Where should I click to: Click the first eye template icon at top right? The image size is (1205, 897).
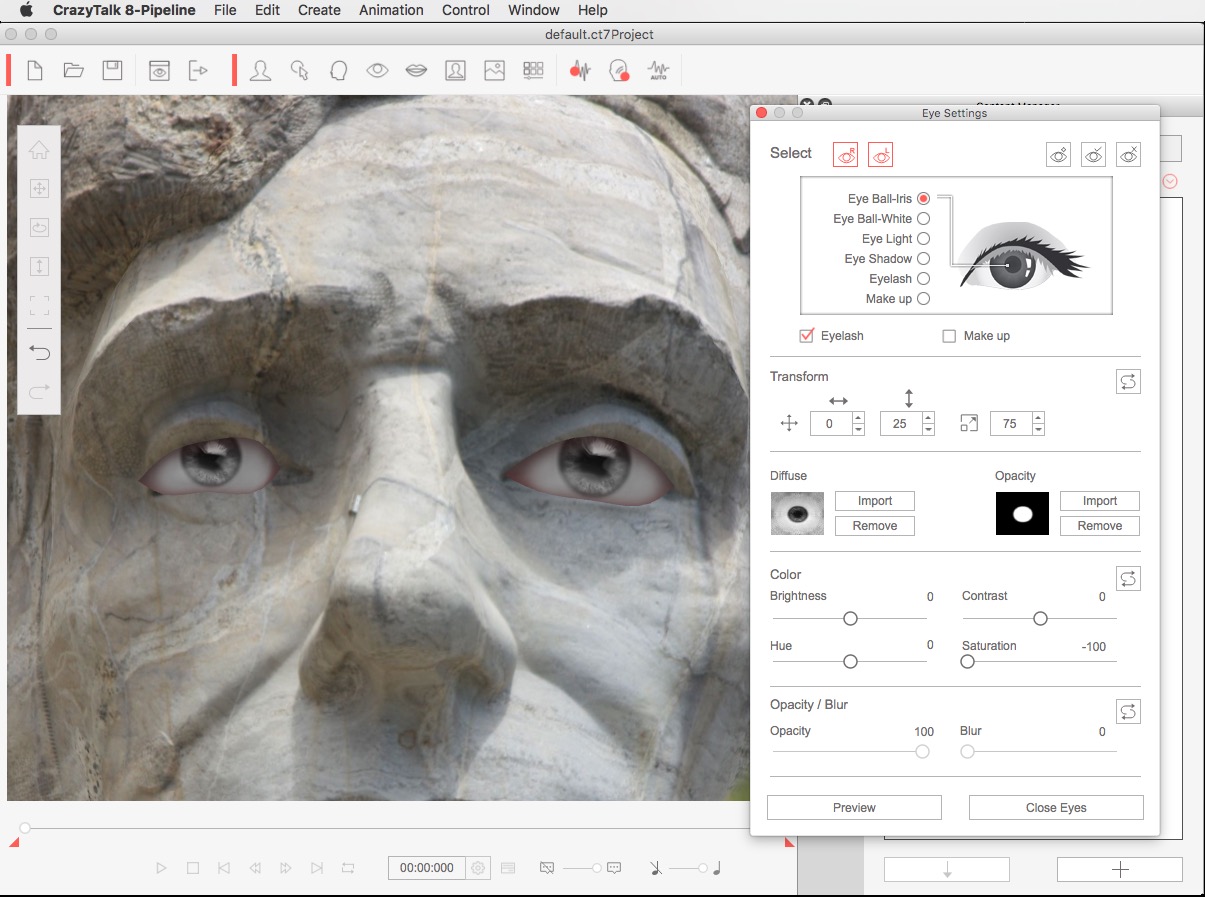coord(1058,154)
